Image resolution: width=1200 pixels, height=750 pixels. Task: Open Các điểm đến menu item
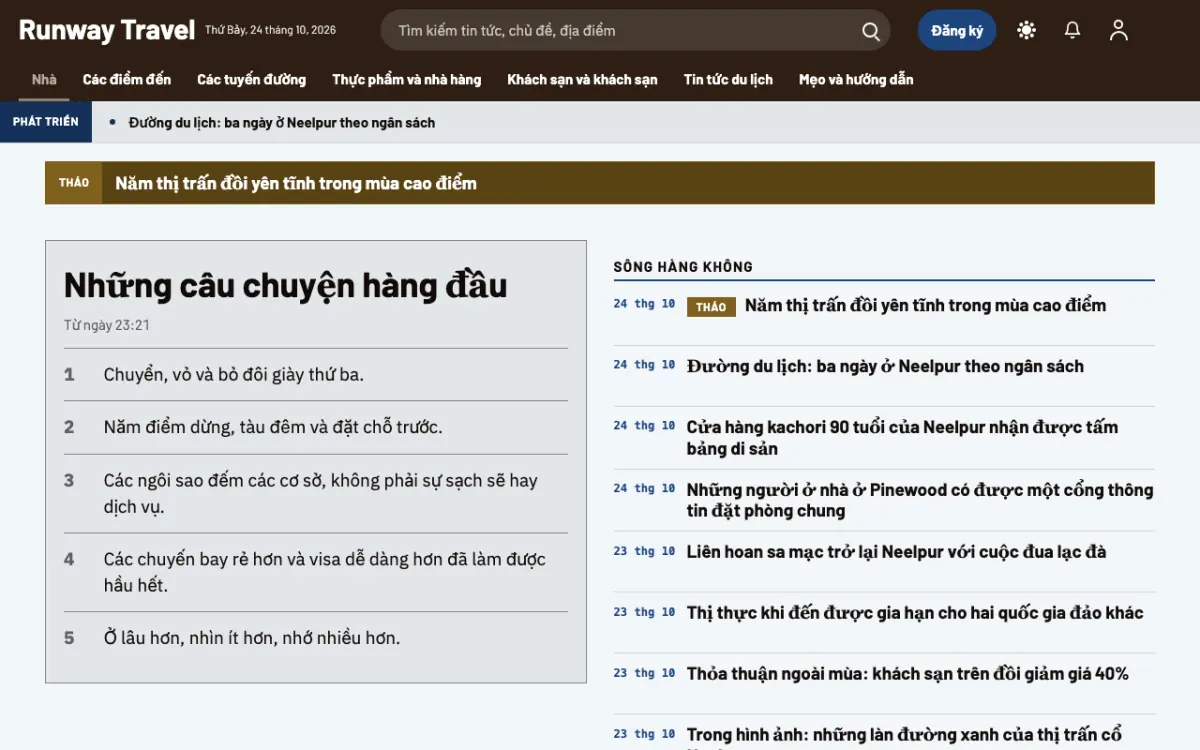point(127,80)
